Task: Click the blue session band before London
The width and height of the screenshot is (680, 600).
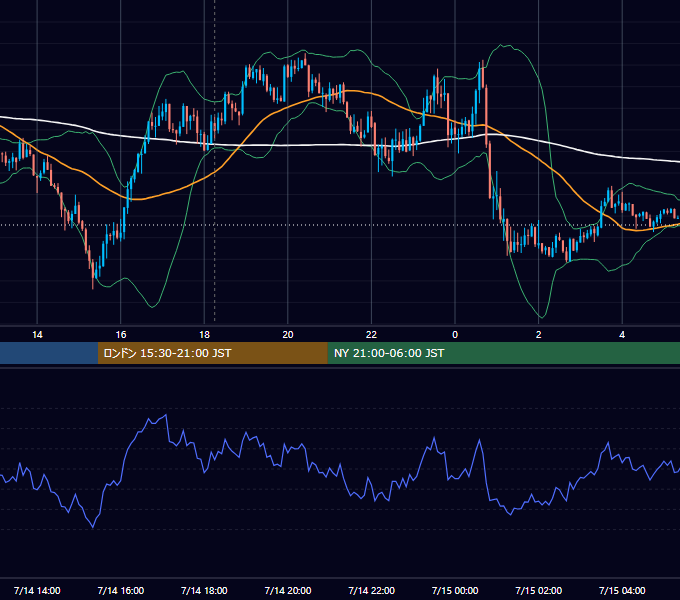Action: point(49,353)
